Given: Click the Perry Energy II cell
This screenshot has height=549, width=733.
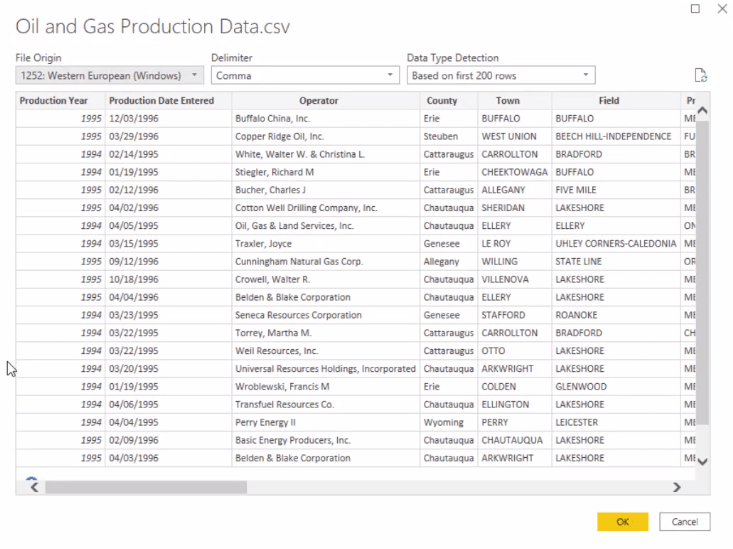Looking at the screenshot, I should pos(326,422).
